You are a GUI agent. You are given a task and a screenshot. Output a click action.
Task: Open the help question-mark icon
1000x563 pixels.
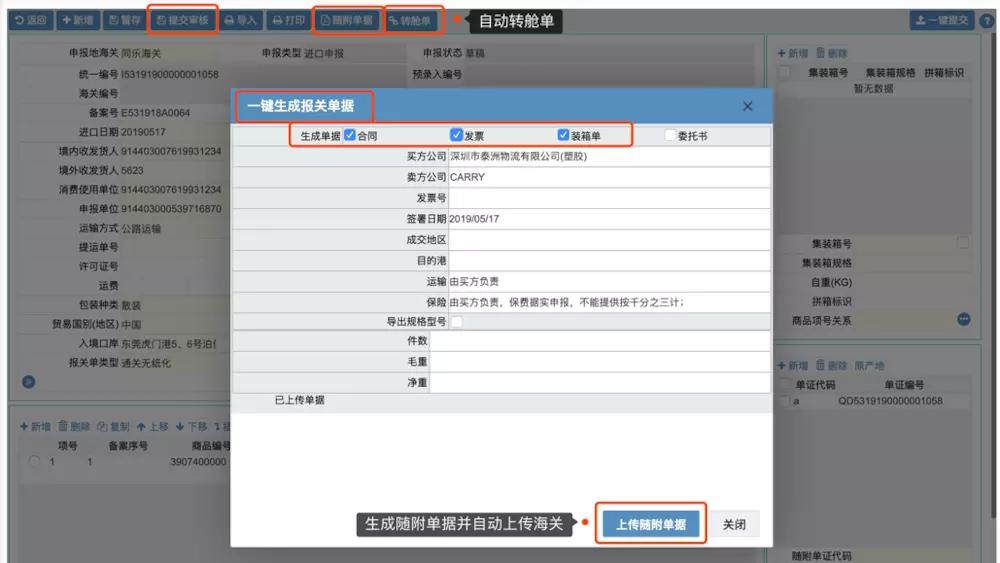(986, 20)
